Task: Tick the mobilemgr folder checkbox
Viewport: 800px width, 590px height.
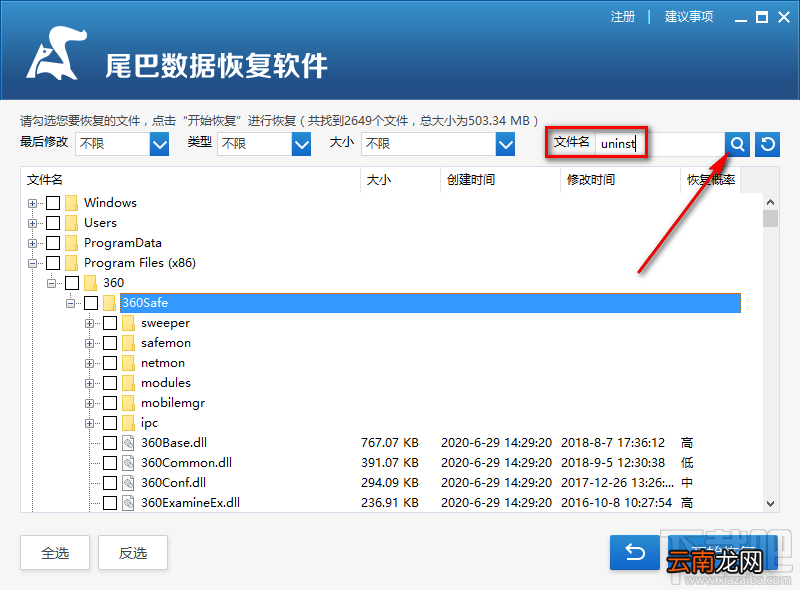Action: pyautogui.click(x=110, y=403)
